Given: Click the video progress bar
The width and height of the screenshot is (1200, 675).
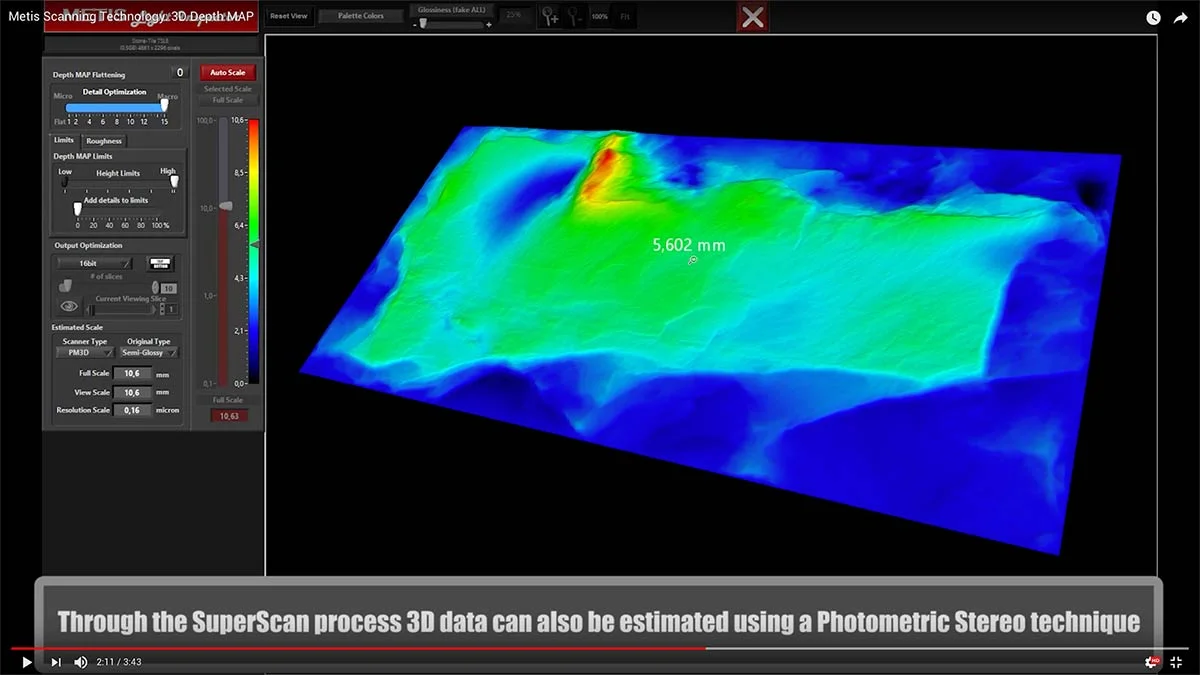Looking at the screenshot, I should click(x=600, y=648).
